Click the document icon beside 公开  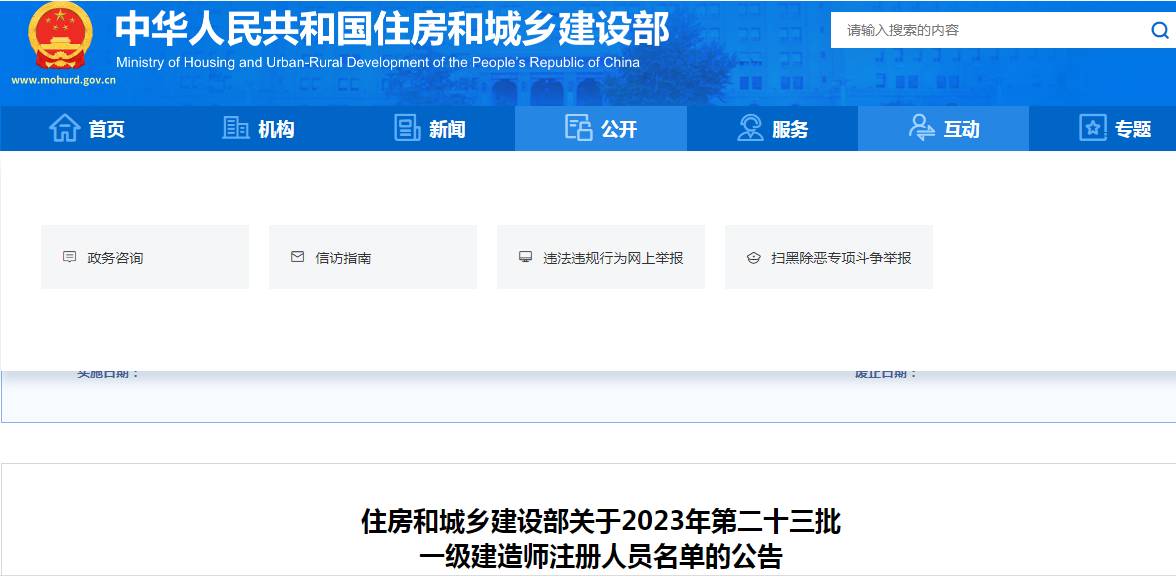point(578,128)
